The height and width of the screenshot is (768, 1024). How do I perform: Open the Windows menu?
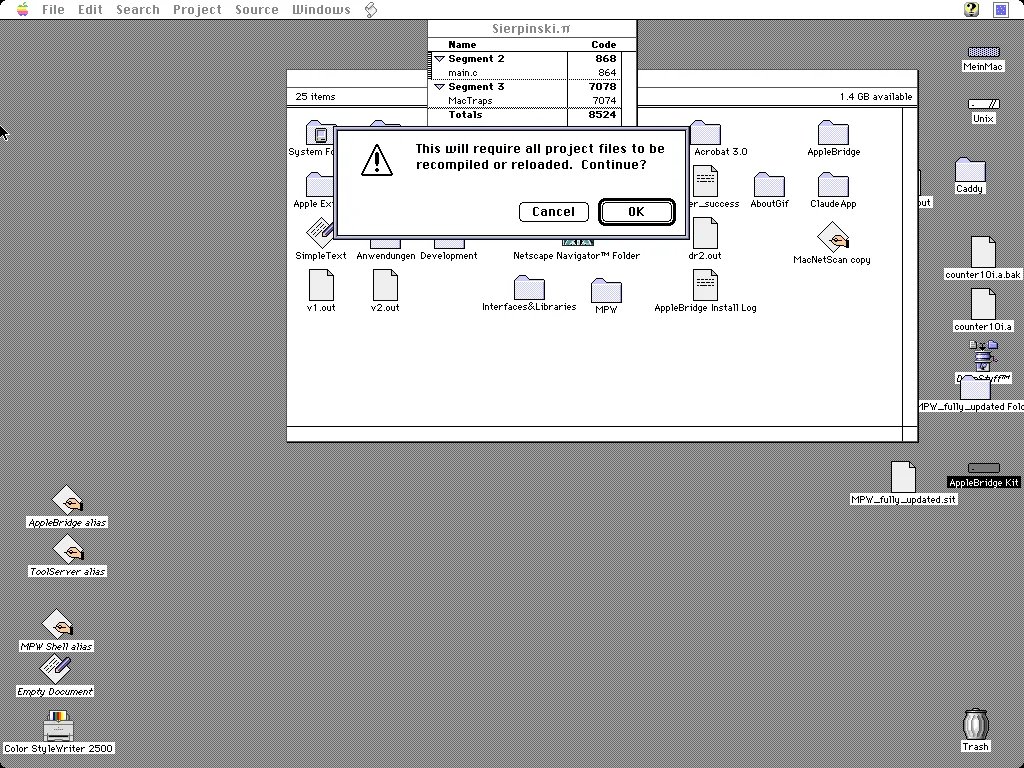coord(321,10)
